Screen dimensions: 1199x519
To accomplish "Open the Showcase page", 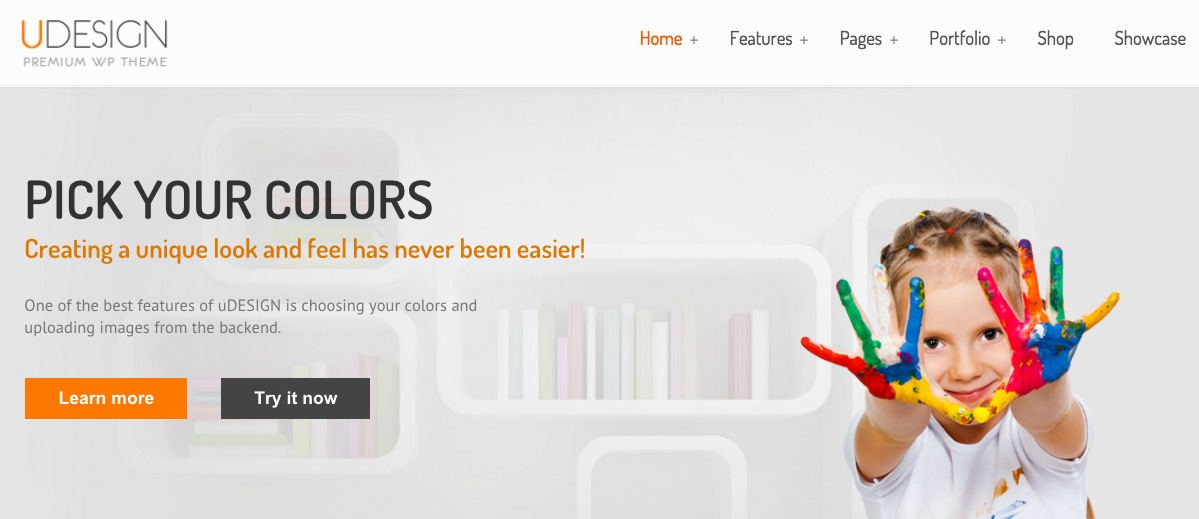I will tap(1149, 39).
